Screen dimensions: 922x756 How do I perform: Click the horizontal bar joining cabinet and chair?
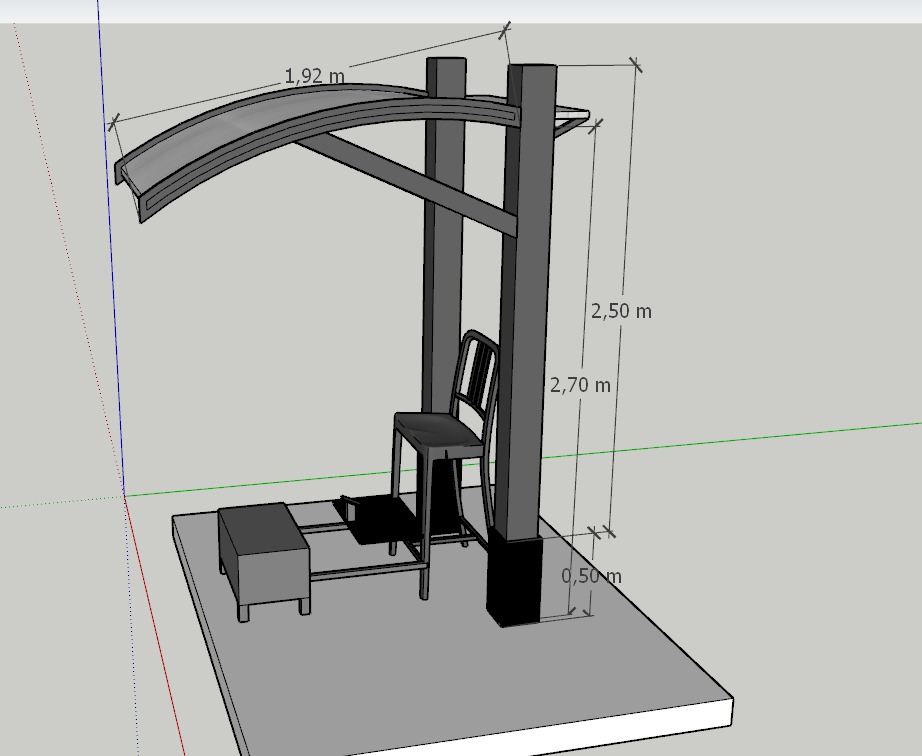coord(365,570)
